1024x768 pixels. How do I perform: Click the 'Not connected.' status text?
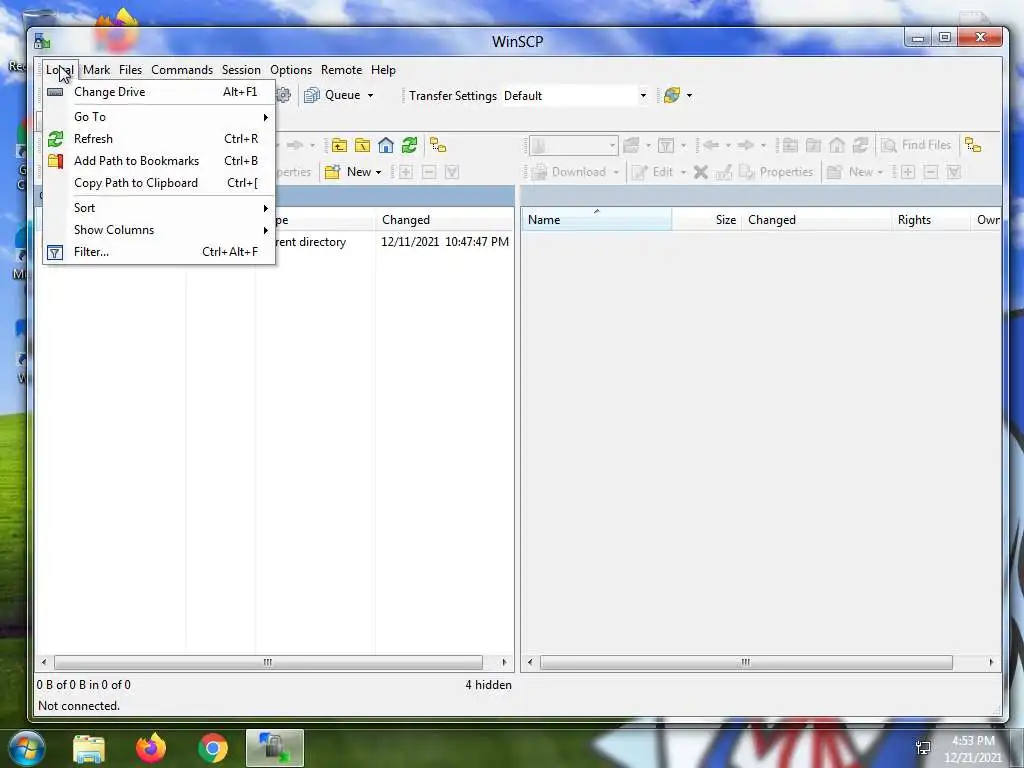(79, 706)
